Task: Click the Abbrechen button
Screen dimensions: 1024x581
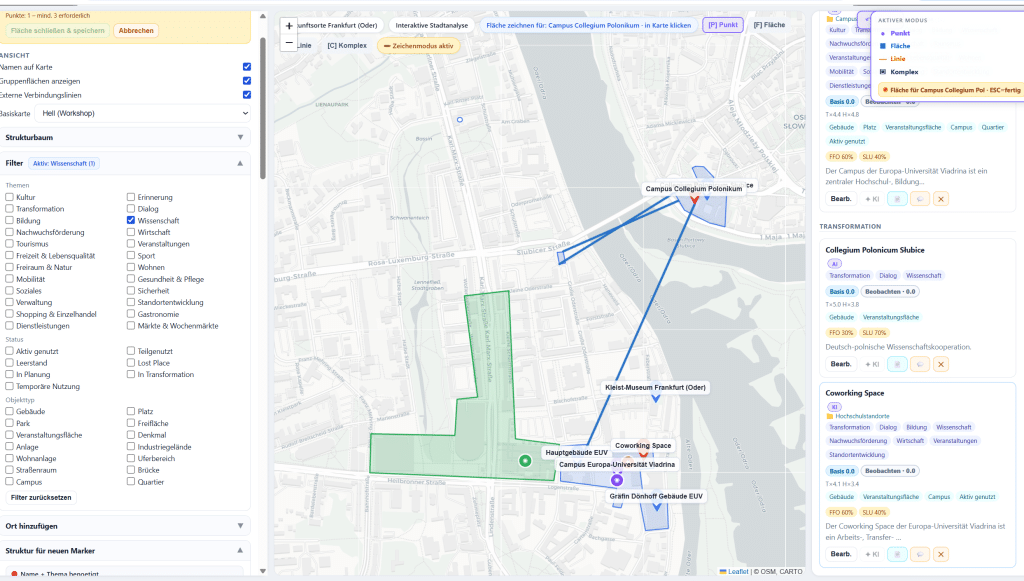Action: click(x=136, y=31)
